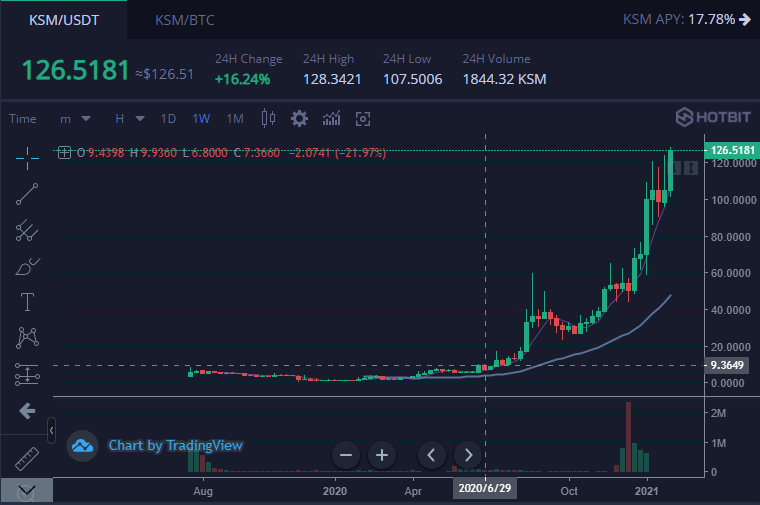Click the ≈$126.51 dollar estimate
This screenshot has height=505, width=760.
point(164,74)
